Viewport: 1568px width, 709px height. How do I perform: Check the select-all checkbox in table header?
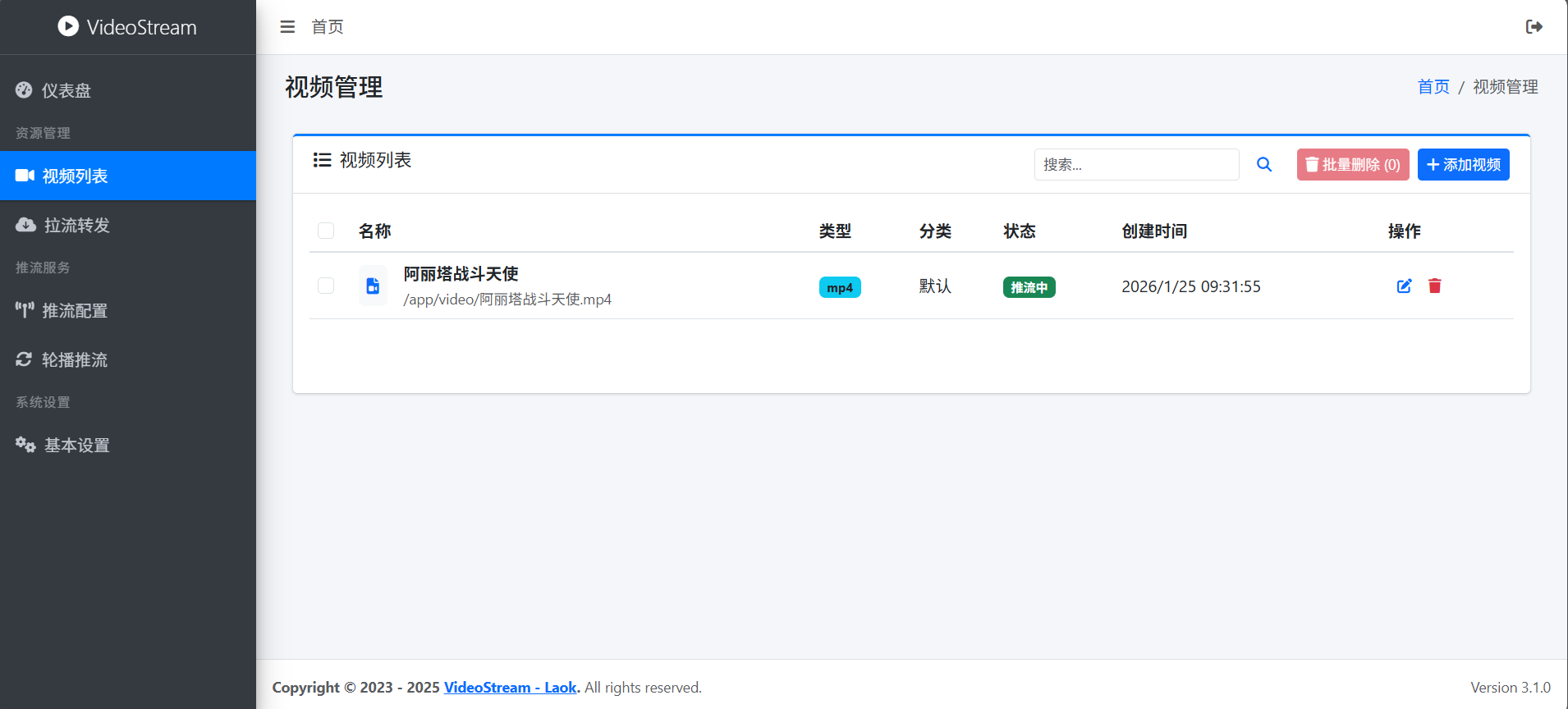[x=326, y=231]
